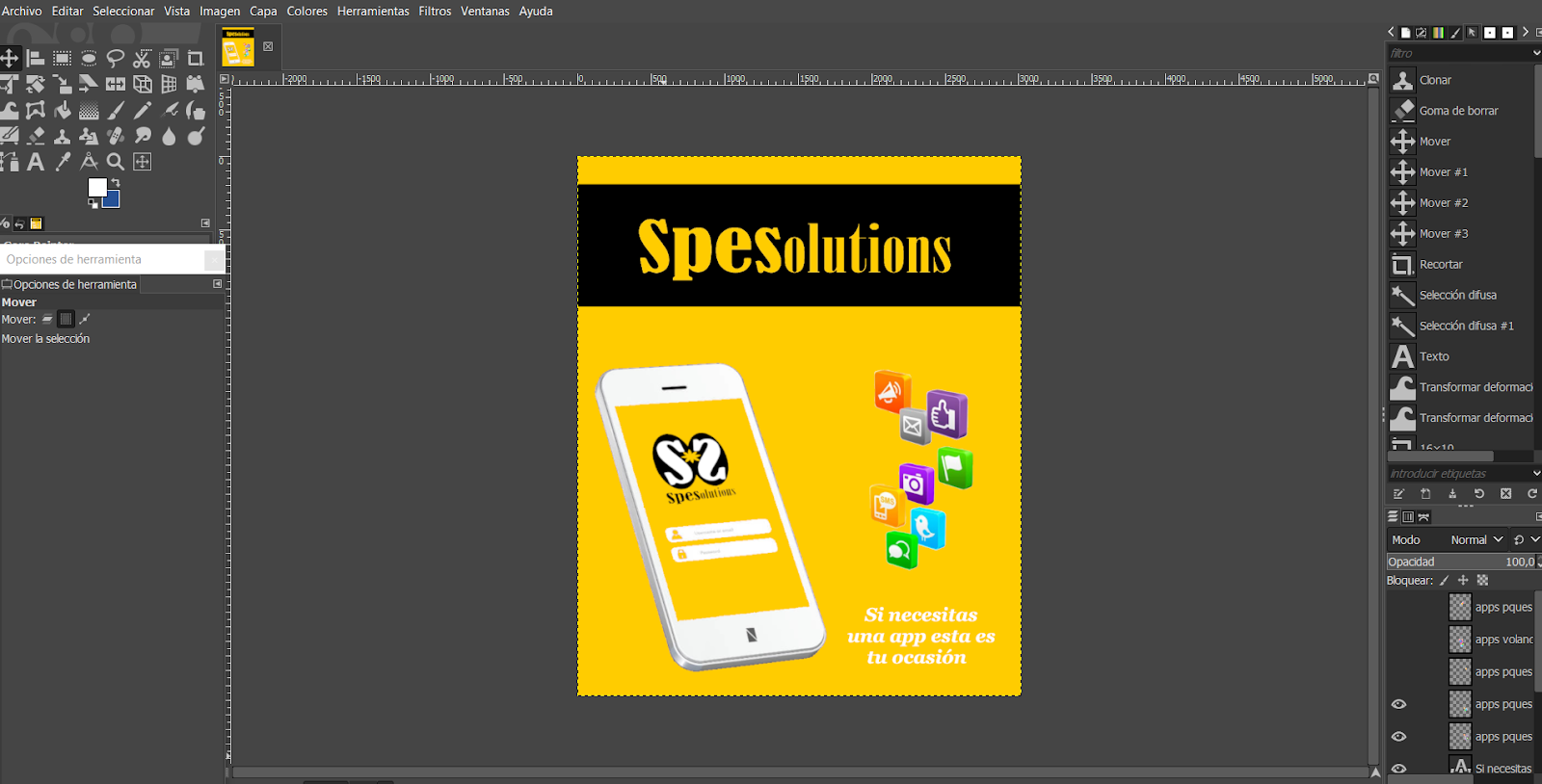
Task: Select the Blur/Sharpen drop tool
Action: click(x=169, y=136)
